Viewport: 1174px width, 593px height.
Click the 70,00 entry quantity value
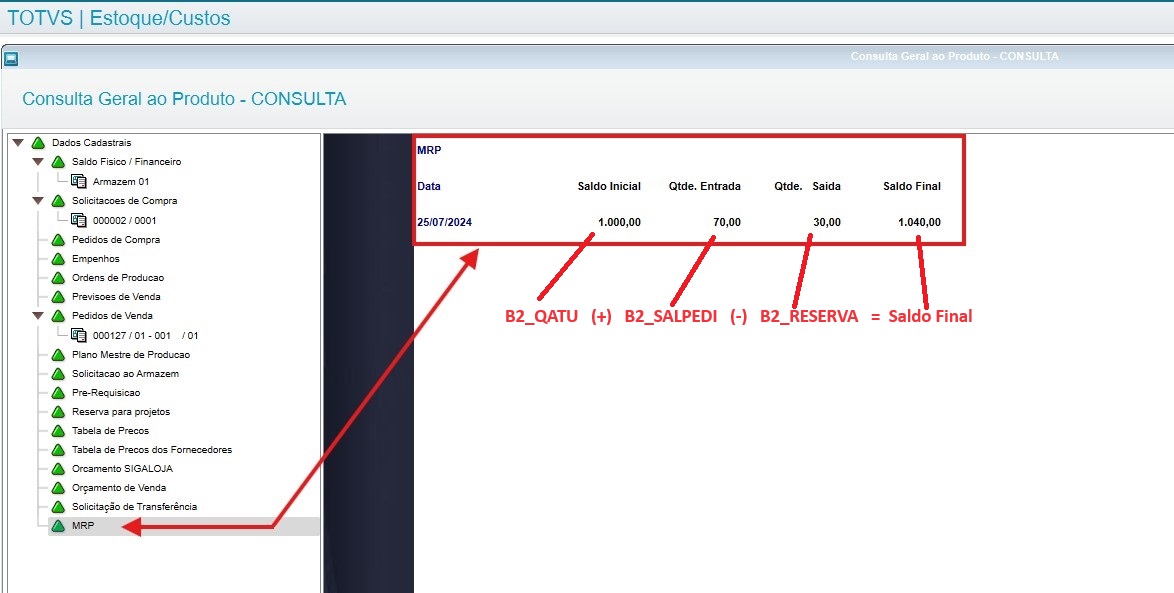[x=726, y=222]
